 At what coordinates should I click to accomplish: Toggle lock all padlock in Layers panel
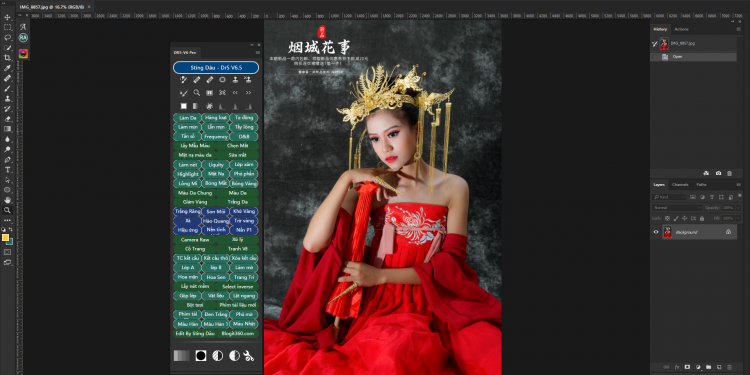click(702, 218)
